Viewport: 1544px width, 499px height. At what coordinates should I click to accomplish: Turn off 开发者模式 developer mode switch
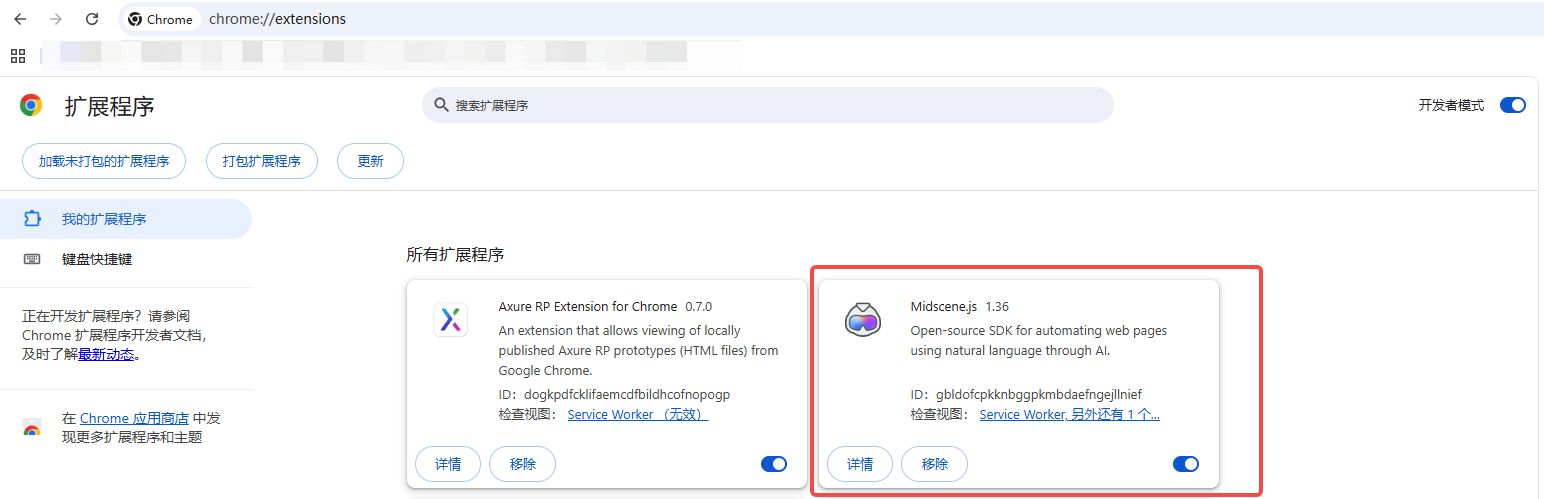(1513, 105)
